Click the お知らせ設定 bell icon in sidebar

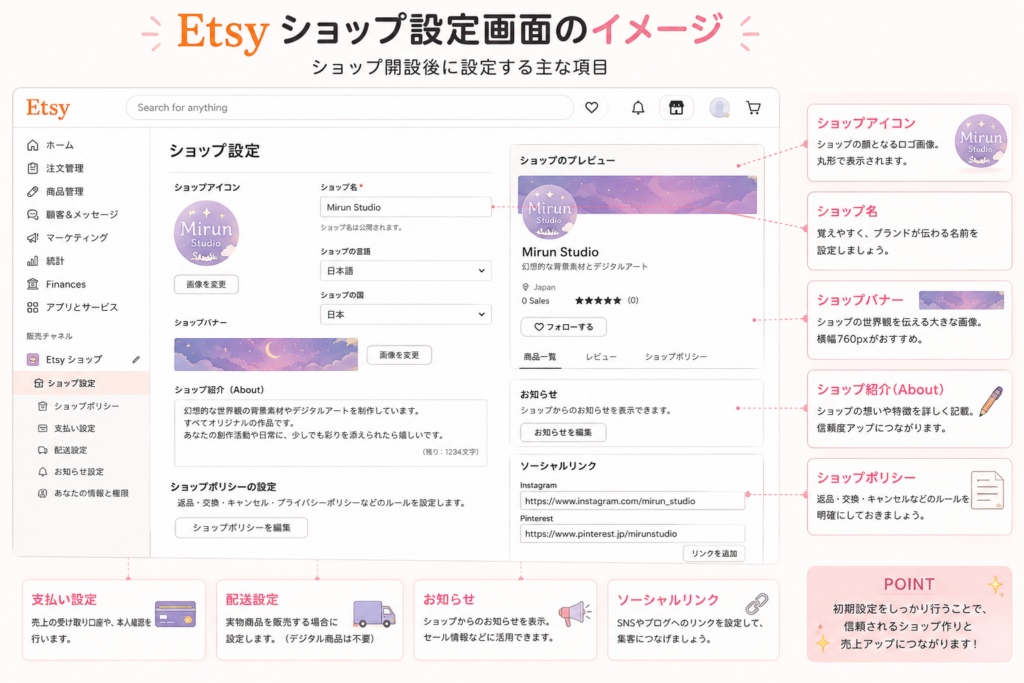(42, 471)
